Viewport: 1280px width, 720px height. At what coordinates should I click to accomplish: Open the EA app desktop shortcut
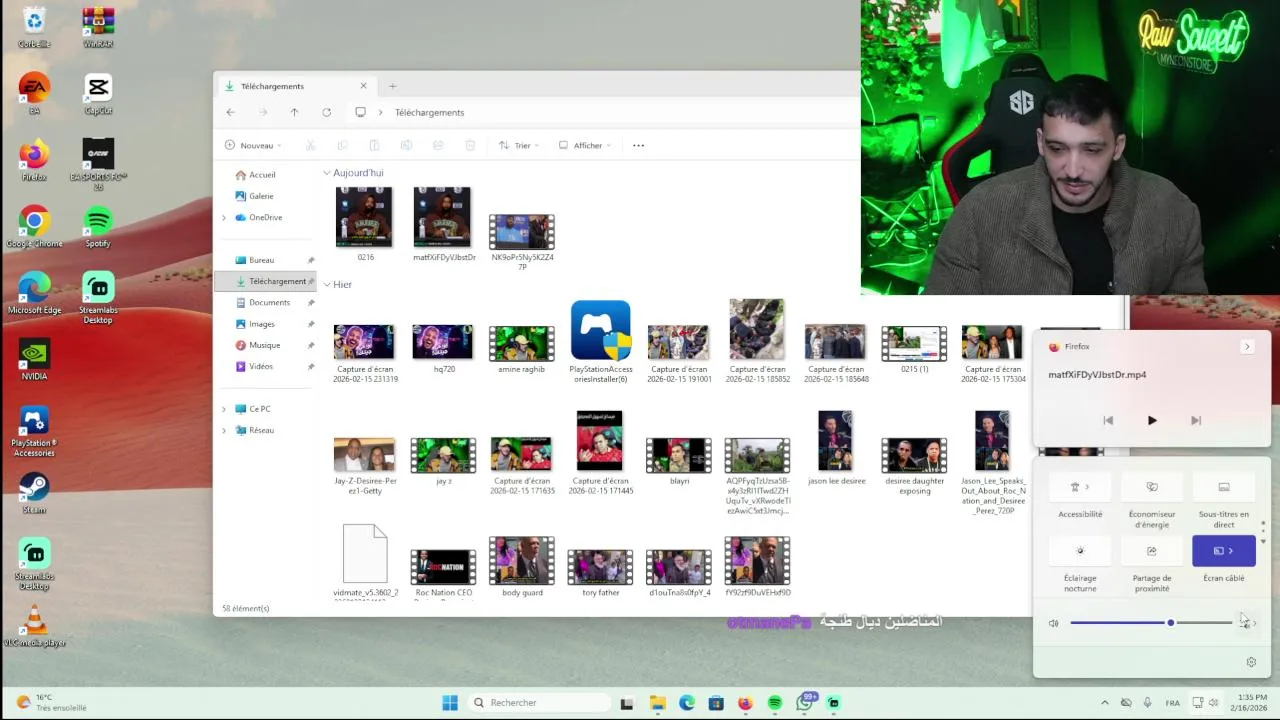tap(34, 93)
